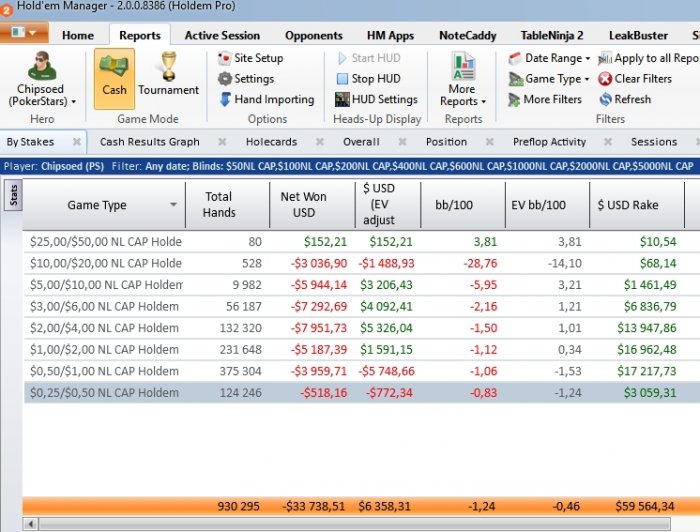The height and width of the screenshot is (532, 700).
Task: Click Clear Filters
Action: tap(635, 79)
